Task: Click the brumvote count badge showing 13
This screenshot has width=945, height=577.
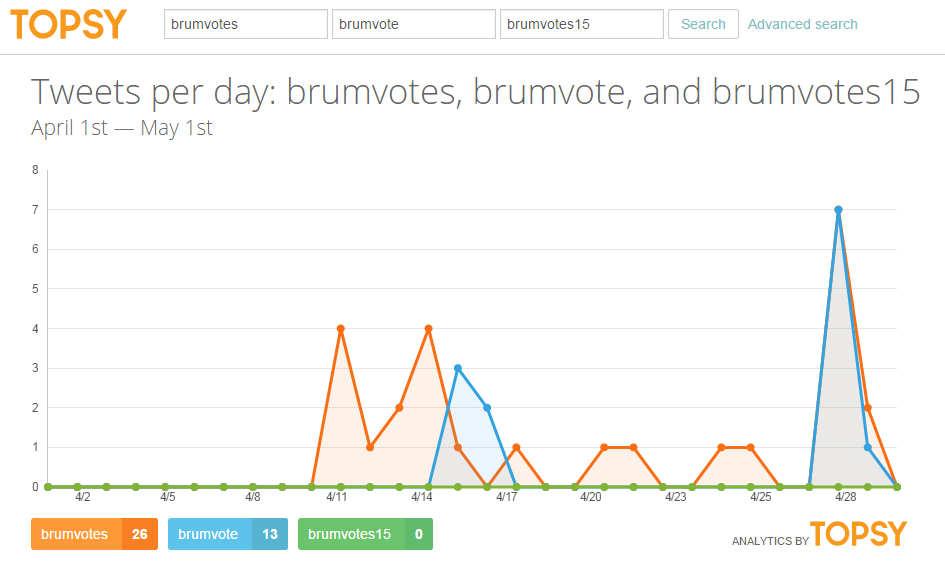Action: tap(270, 534)
